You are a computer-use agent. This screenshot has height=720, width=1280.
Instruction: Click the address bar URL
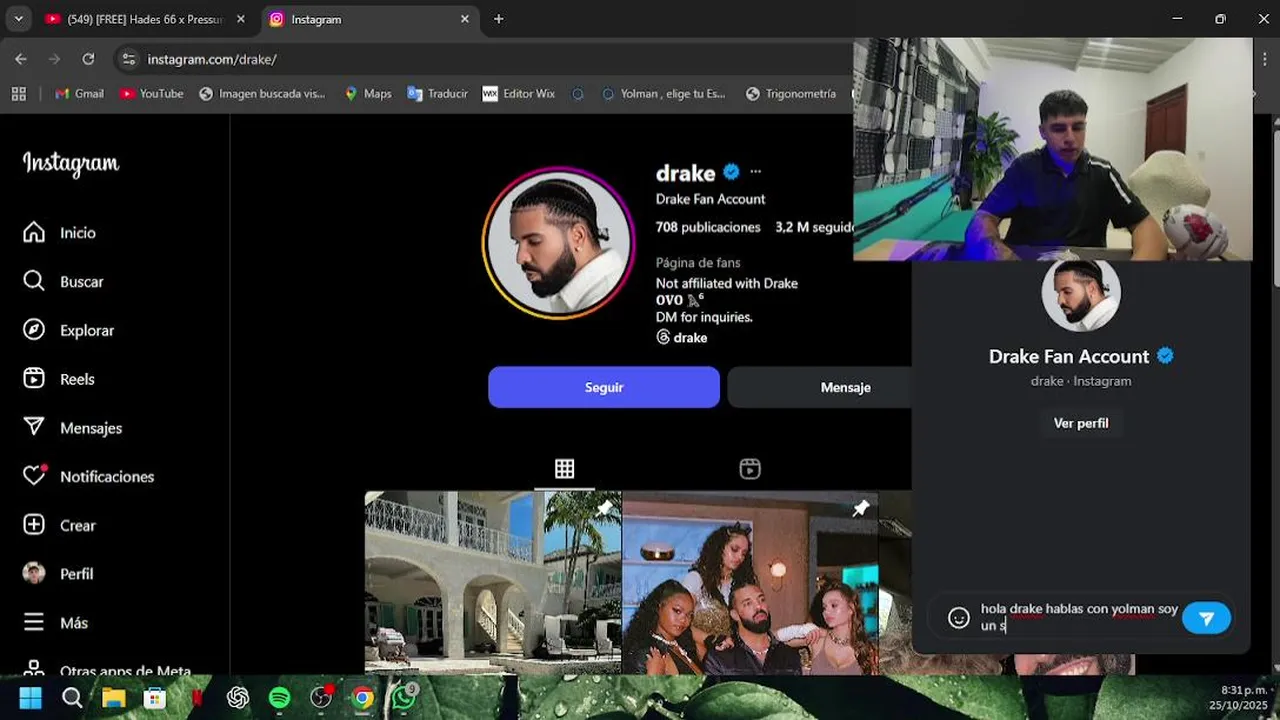pyautogui.click(x=212, y=60)
